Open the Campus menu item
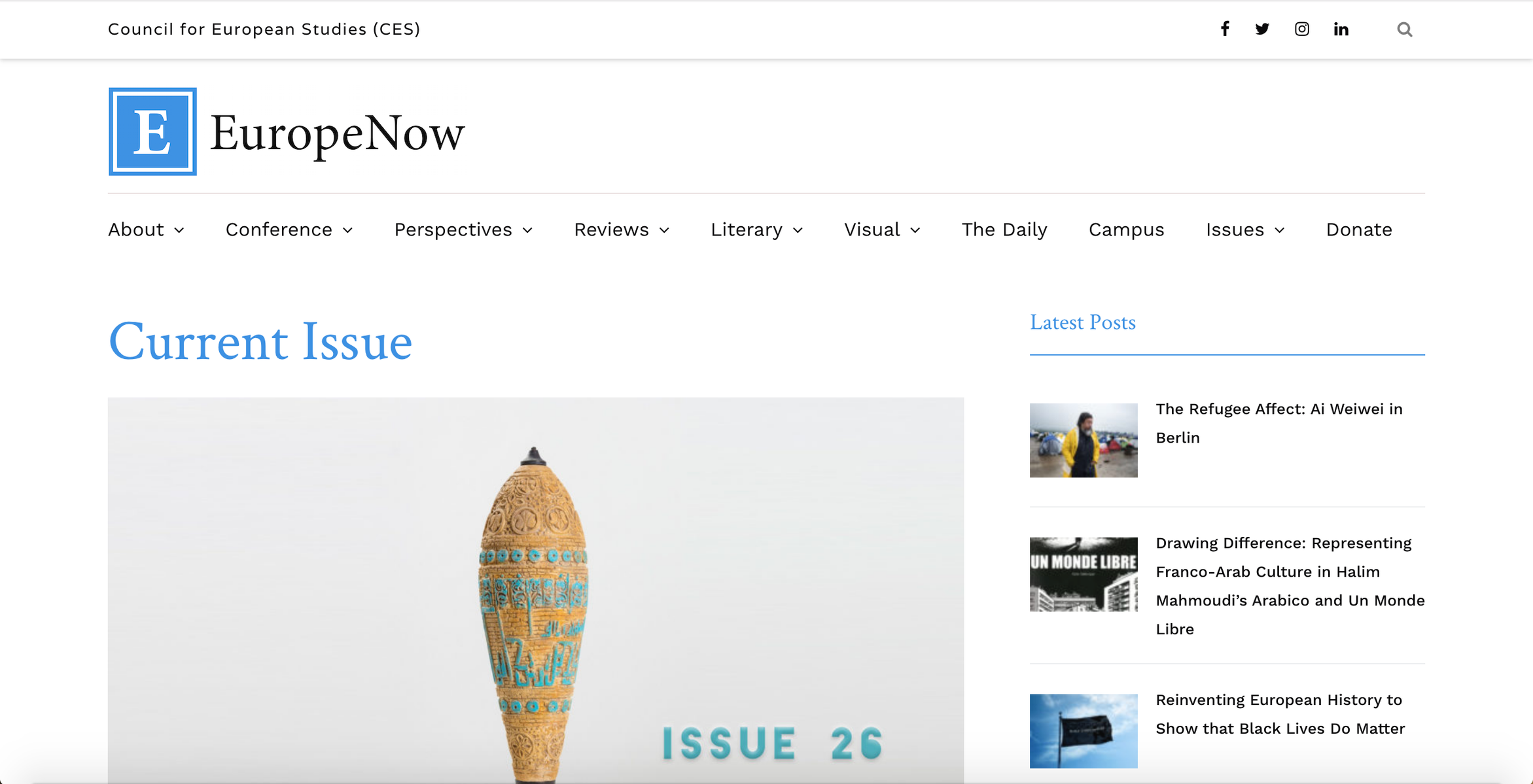This screenshot has width=1533, height=784. tap(1126, 230)
